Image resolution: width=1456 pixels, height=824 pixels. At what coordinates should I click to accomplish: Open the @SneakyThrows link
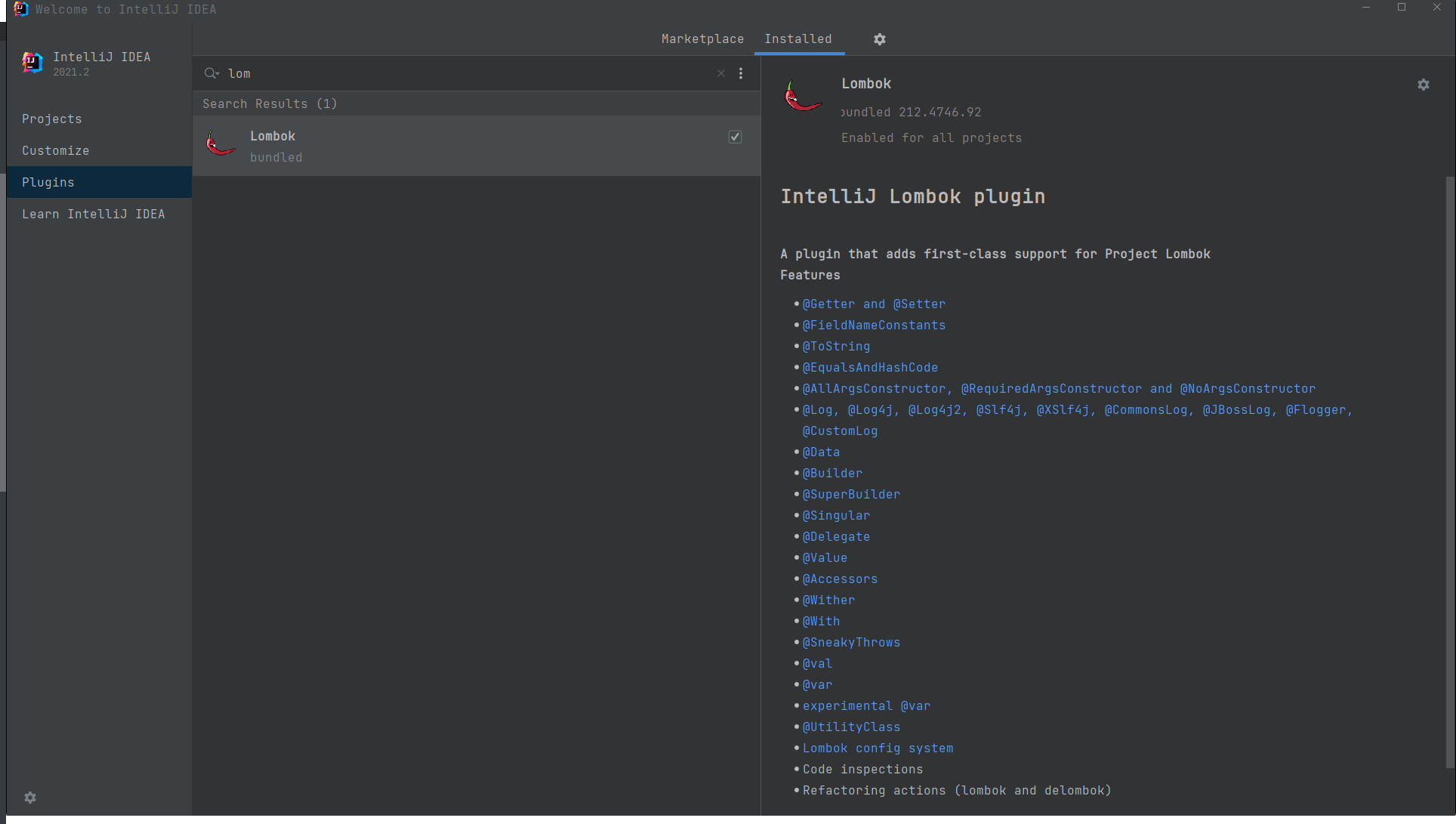(x=851, y=642)
